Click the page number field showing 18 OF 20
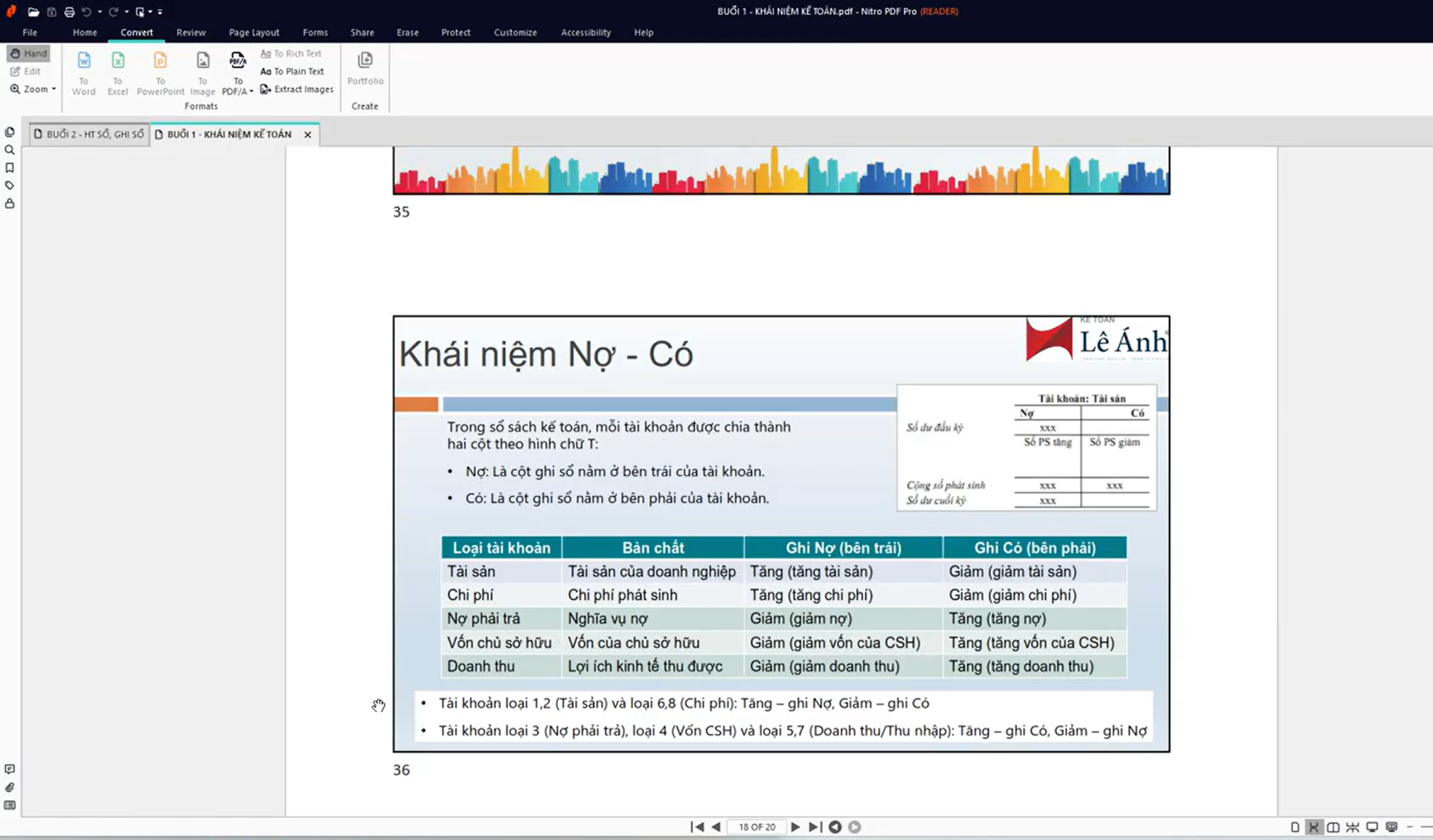Image resolution: width=1433 pixels, height=840 pixels. pyautogui.click(x=757, y=827)
